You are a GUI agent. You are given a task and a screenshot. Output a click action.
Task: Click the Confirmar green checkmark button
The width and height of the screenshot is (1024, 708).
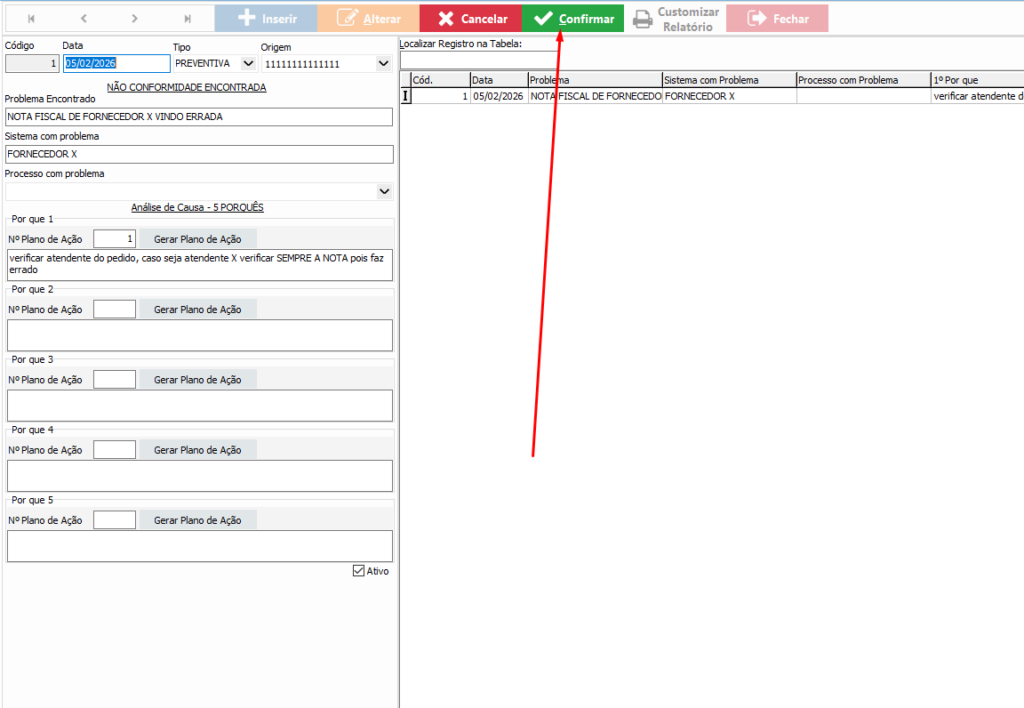(x=573, y=18)
